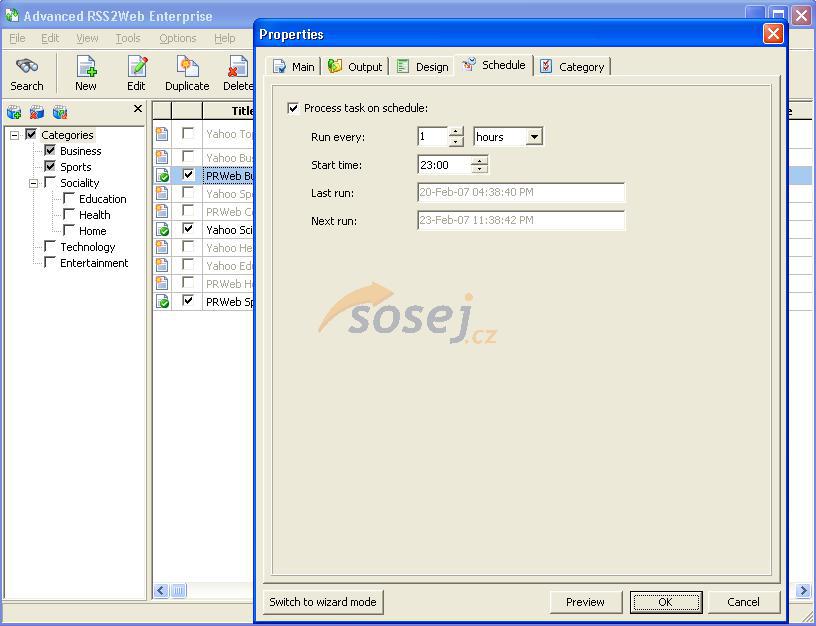
Task: Click the third category panel icon
Action: click(x=60, y=111)
